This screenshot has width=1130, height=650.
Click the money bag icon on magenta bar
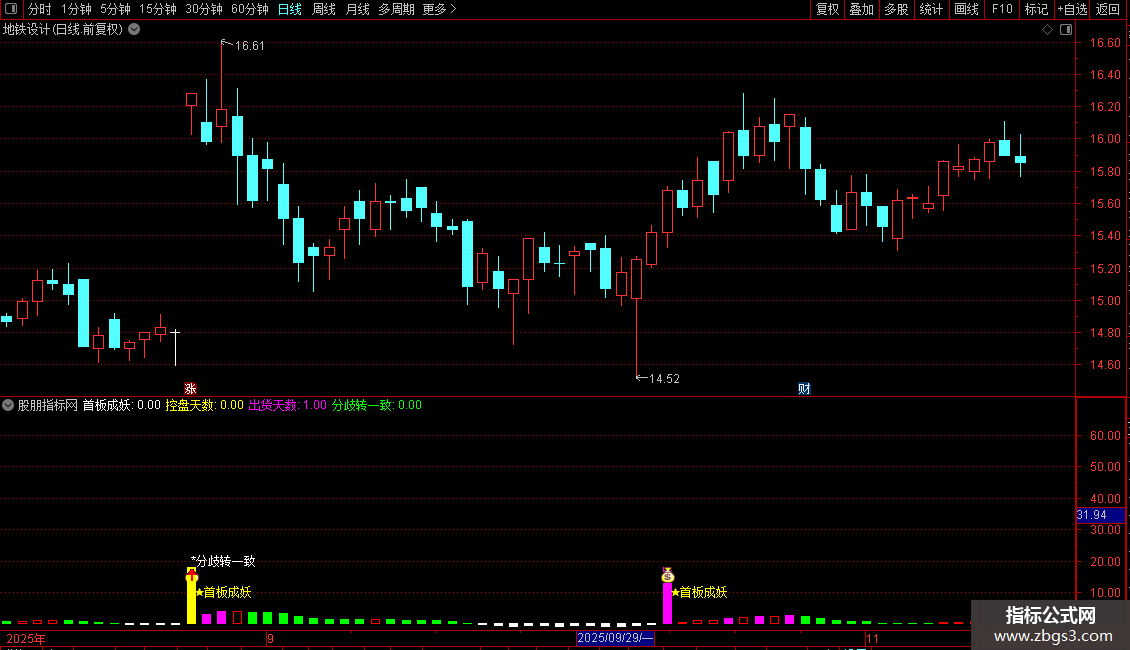(x=667, y=575)
